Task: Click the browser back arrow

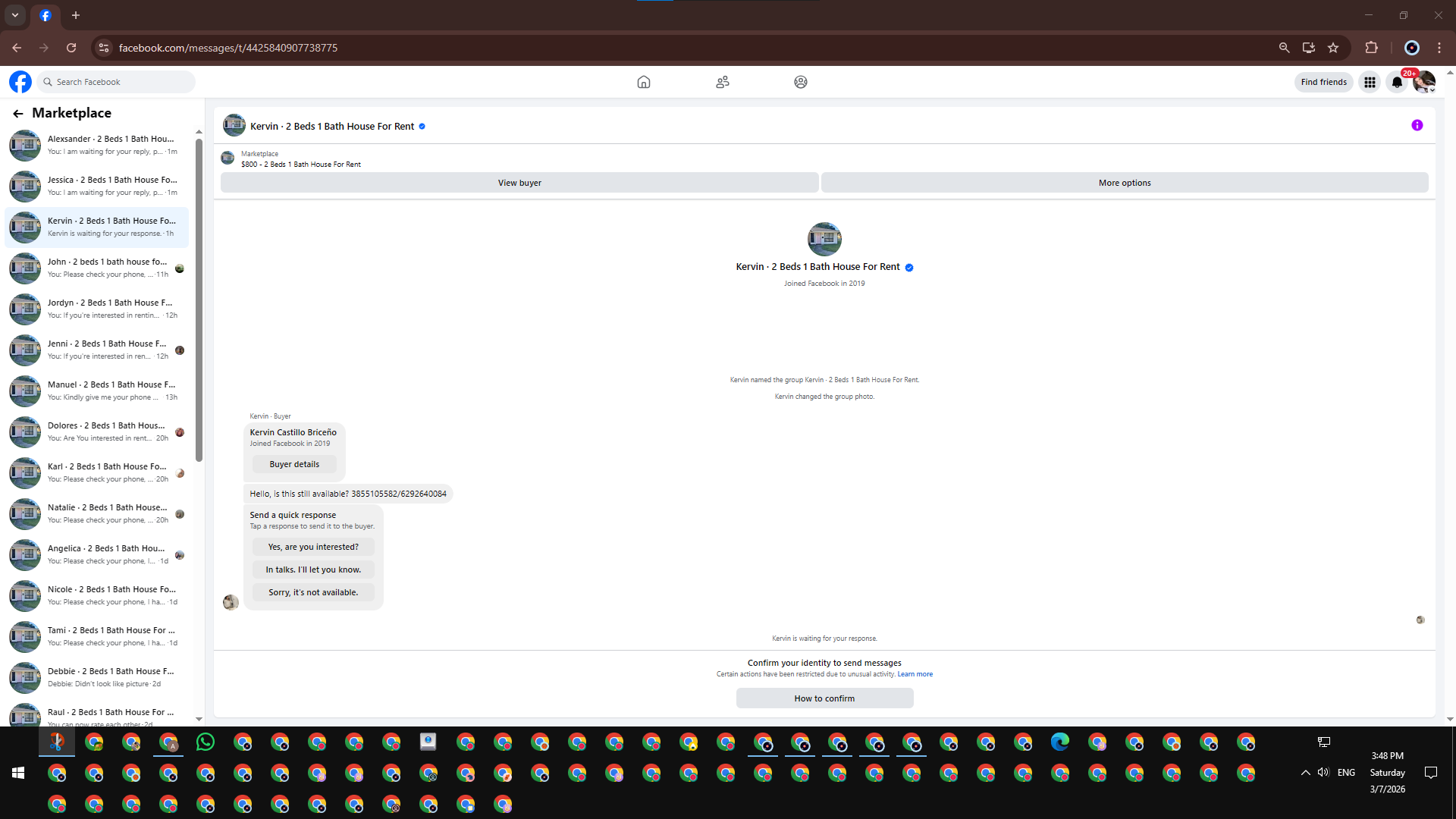Action: pyautogui.click(x=17, y=48)
